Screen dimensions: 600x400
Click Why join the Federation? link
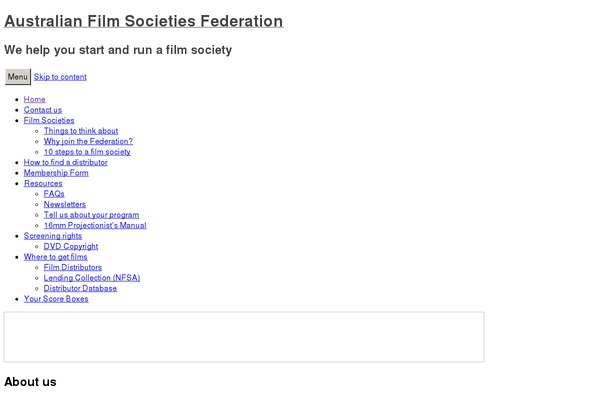88,141
